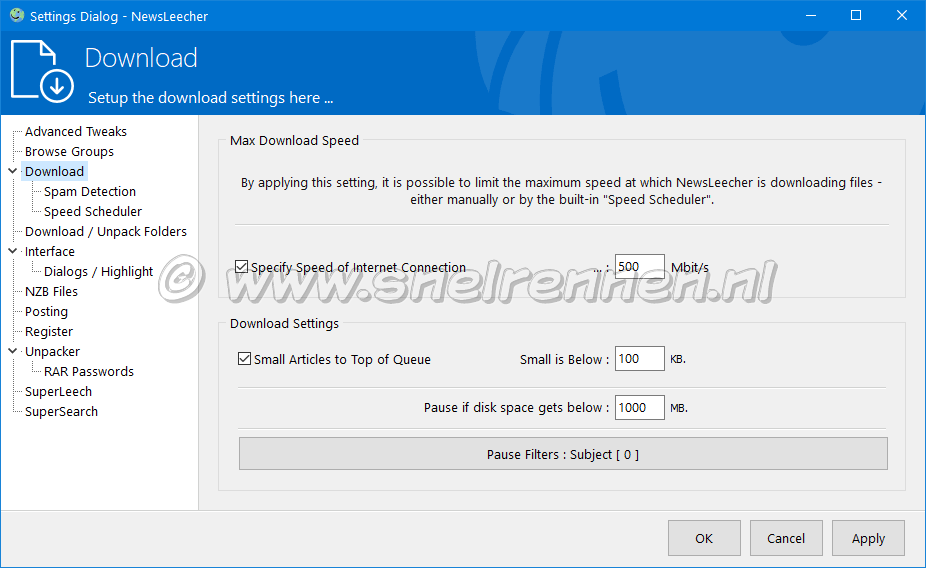
Task: Collapse the Unpacker tree node
Action: click(12, 351)
